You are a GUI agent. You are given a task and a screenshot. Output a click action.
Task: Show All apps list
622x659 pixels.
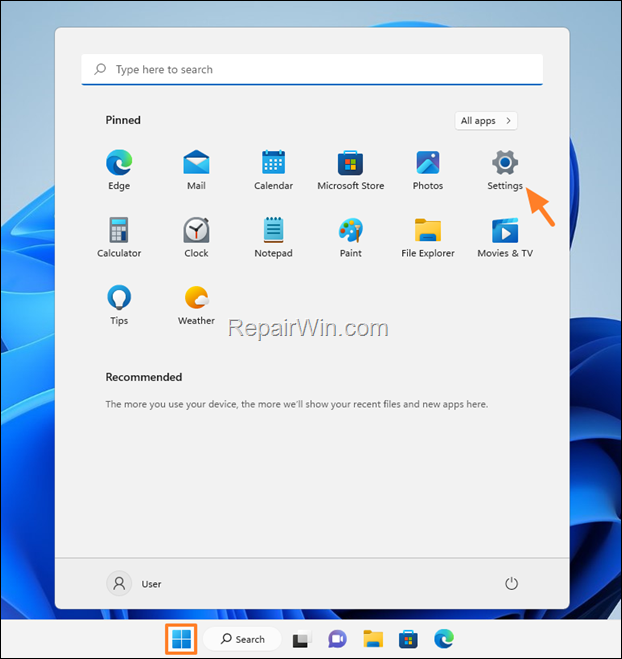[x=486, y=121]
